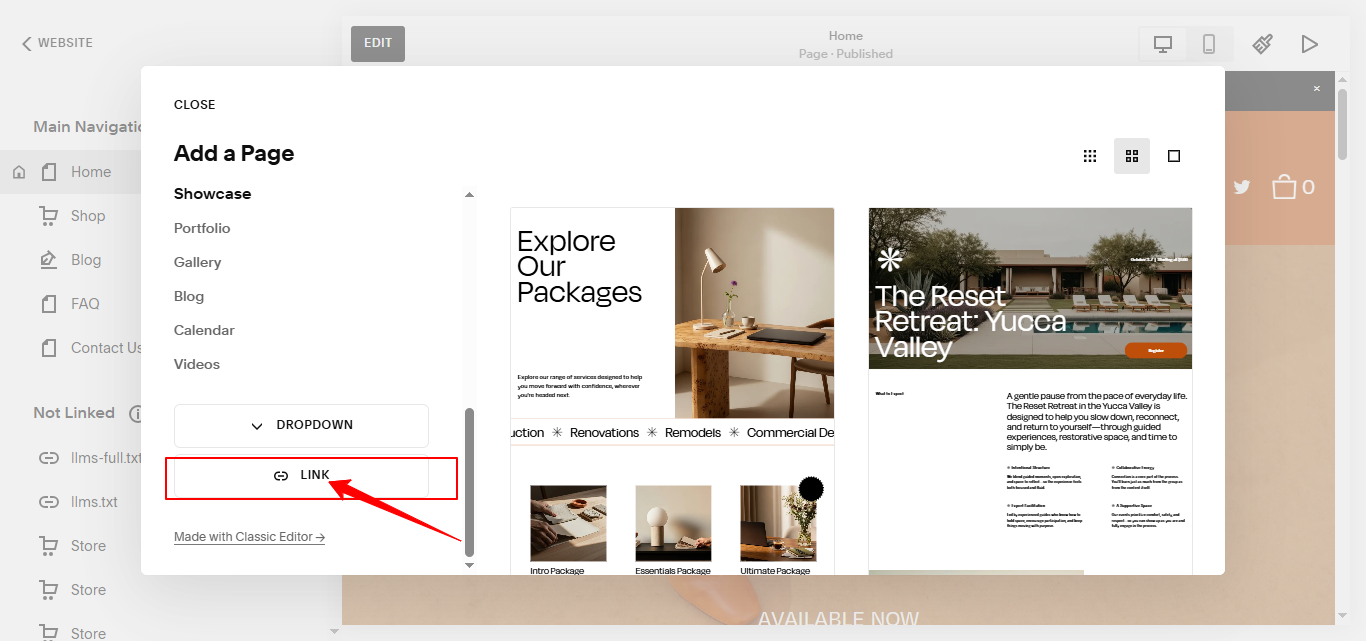Choose Blog in the Showcase list
The image size is (1366, 641).
point(189,296)
